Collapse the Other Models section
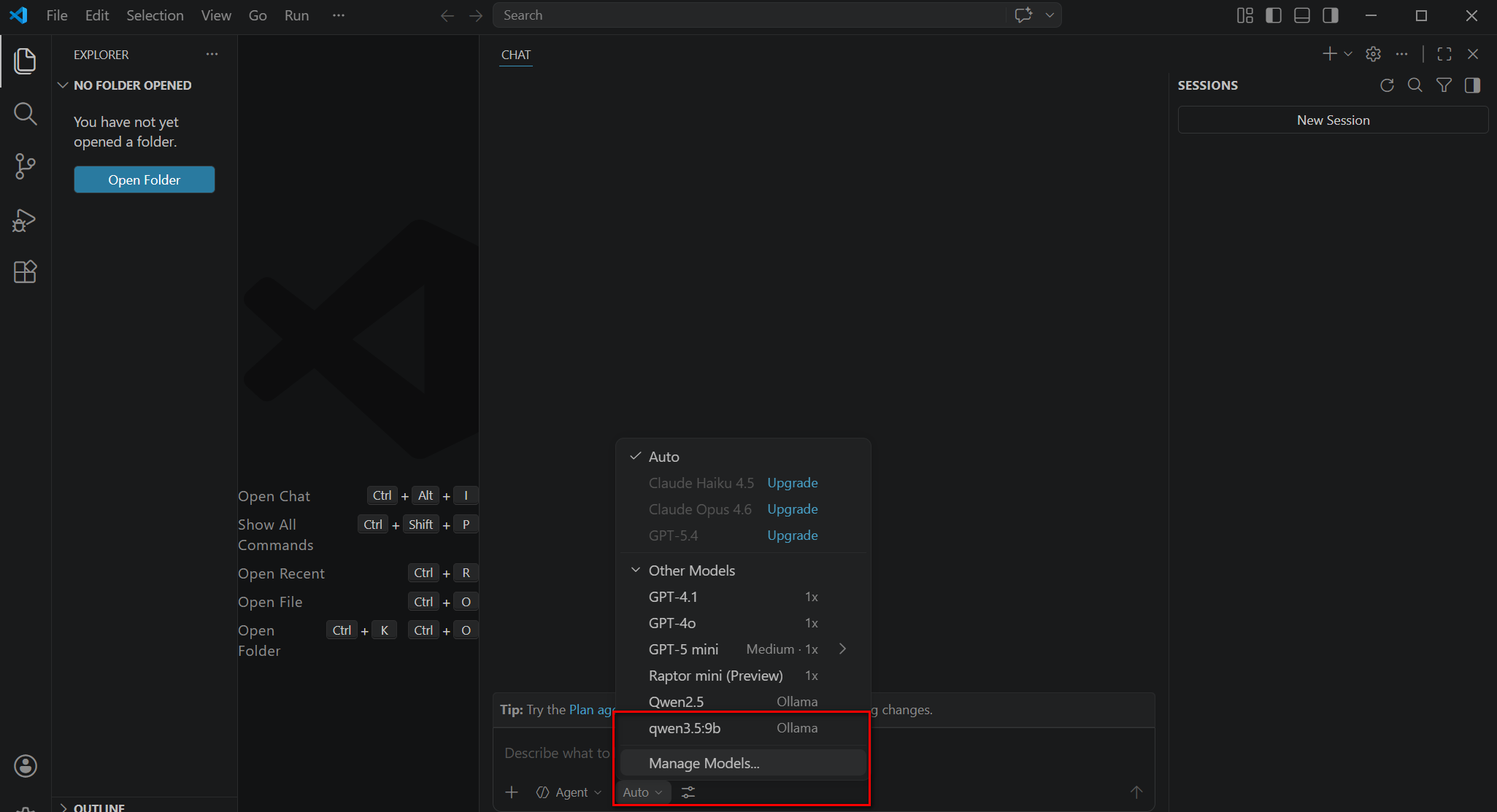 coord(636,571)
